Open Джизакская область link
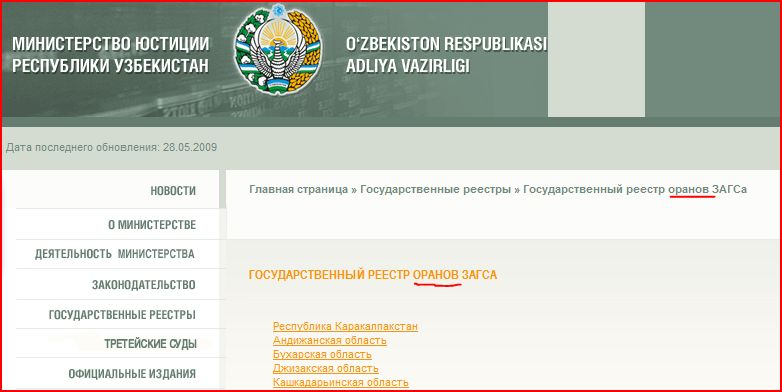Viewport: 782px width, 392px height. click(326, 369)
